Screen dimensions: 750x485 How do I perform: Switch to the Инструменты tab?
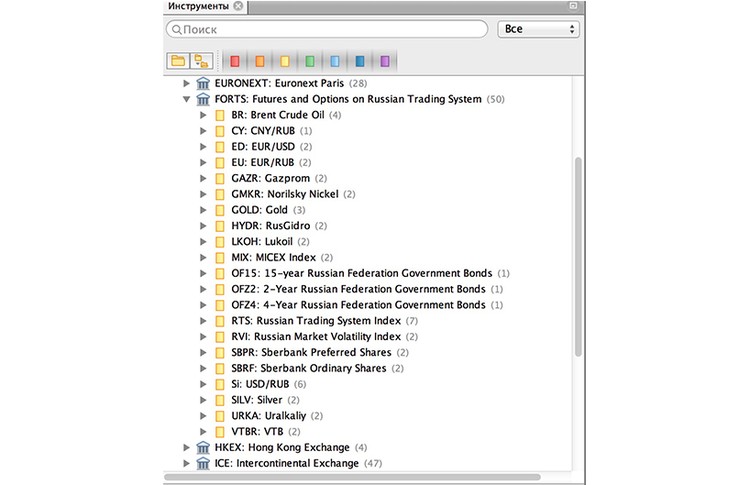pyautogui.click(x=198, y=6)
